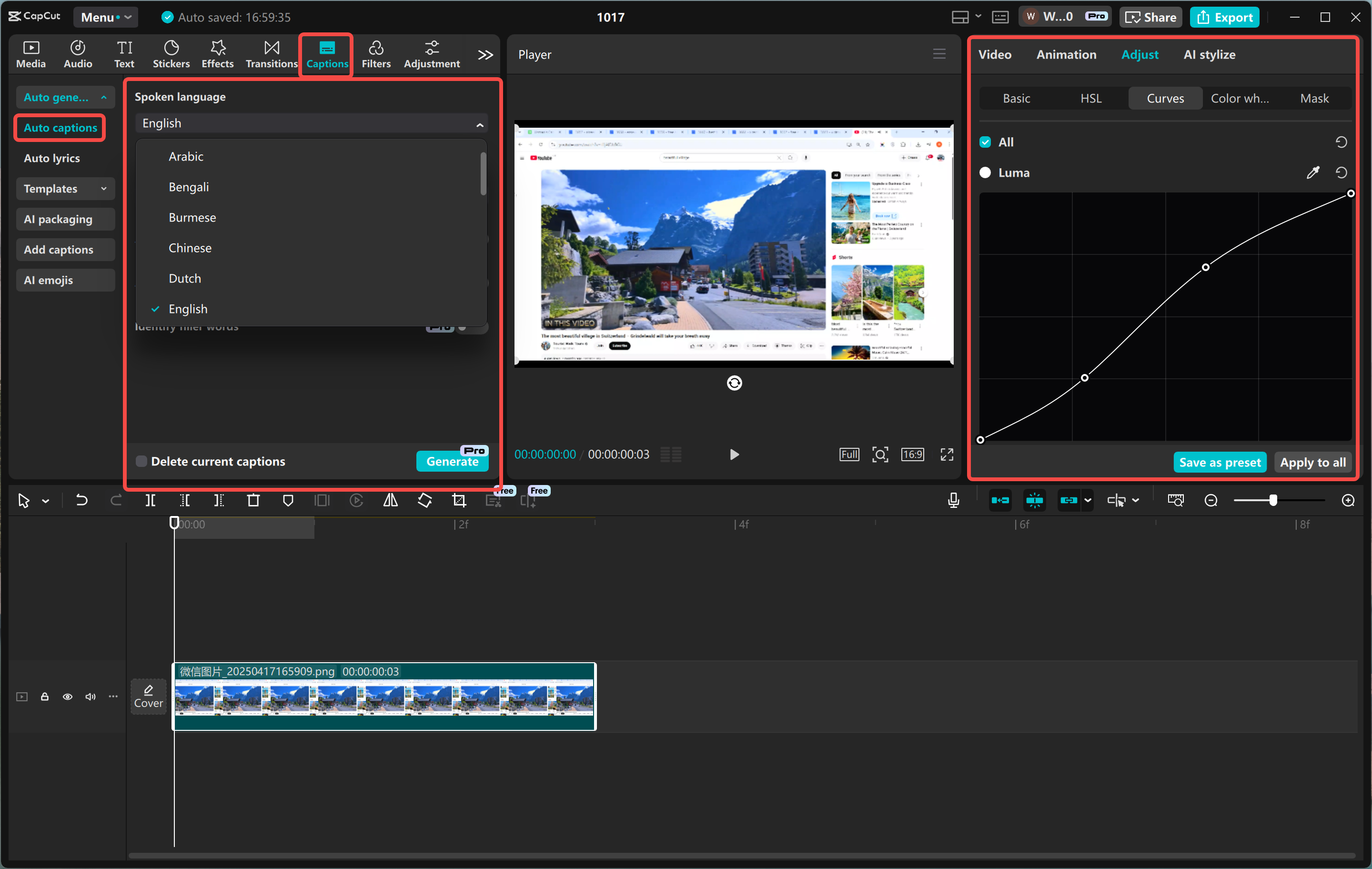This screenshot has width=1372, height=869.
Task: Expand the Templates section
Action: [104, 189]
